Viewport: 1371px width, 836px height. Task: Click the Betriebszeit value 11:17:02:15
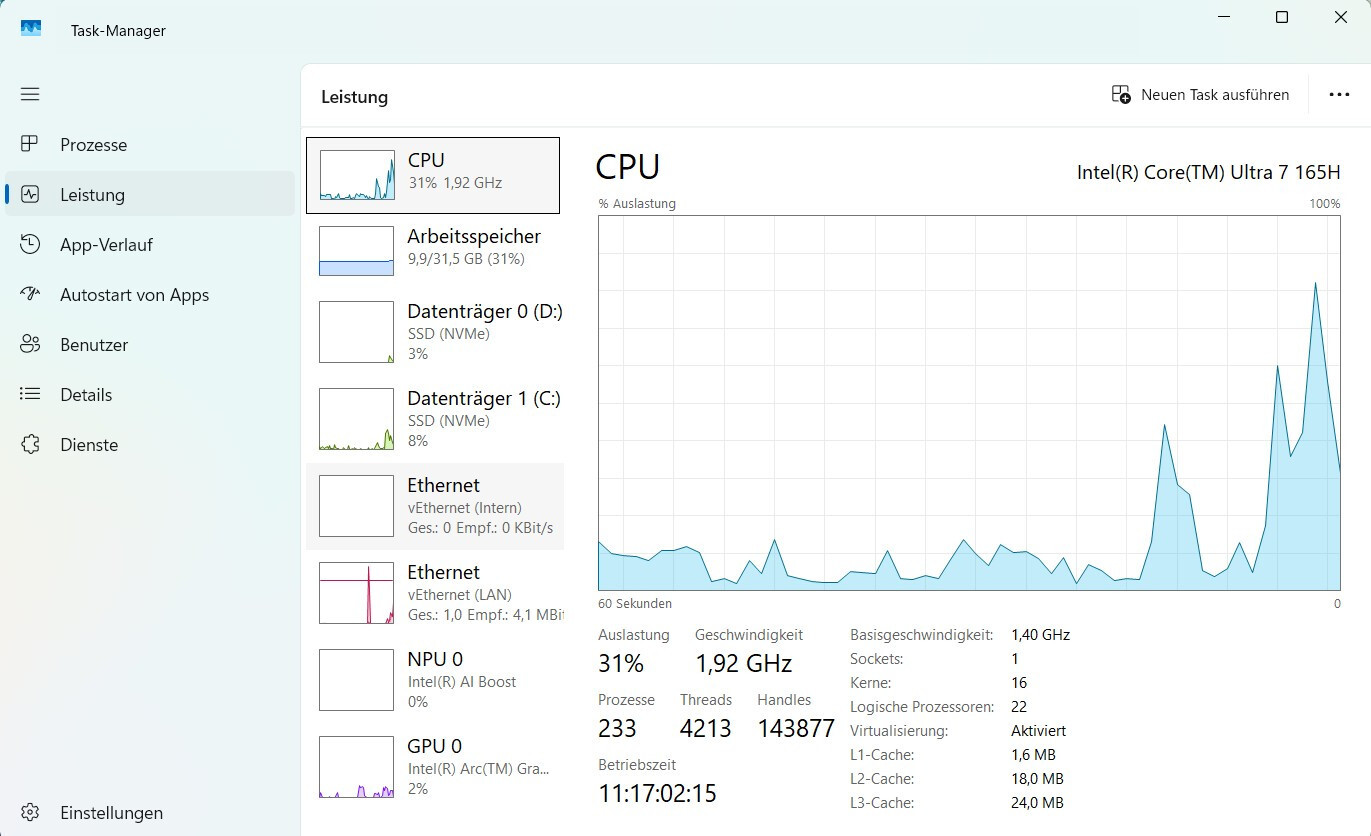point(658,794)
